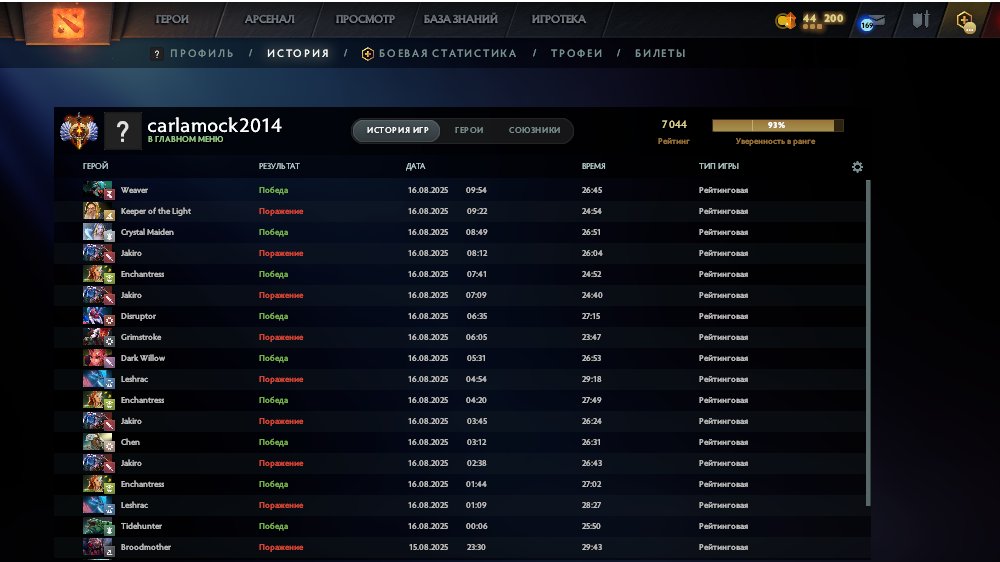Click the armory shield and sword icon
This screenshot has height=562, width=1000.
(920, 20)
